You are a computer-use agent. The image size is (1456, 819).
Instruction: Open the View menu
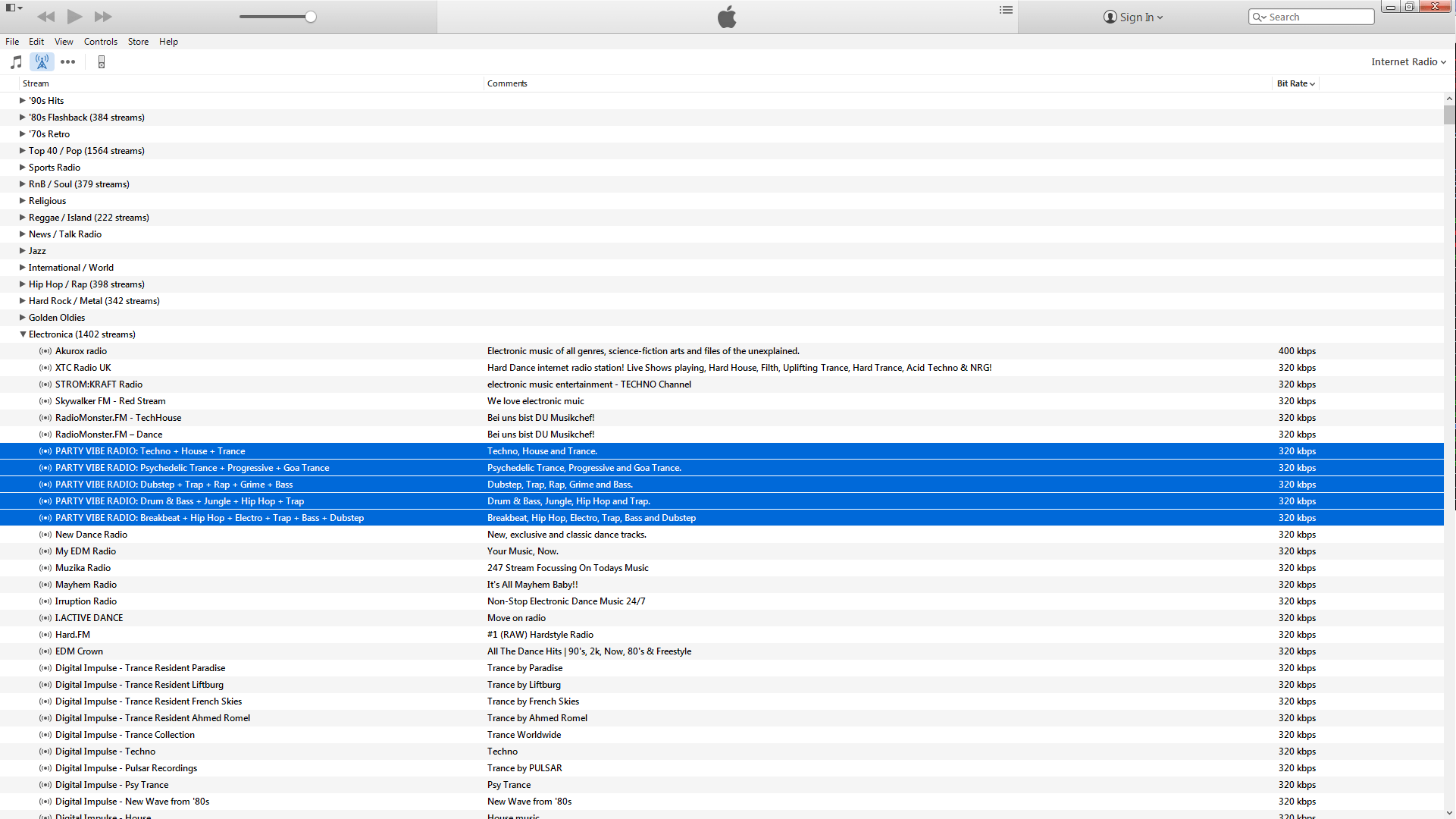point(64,42)
